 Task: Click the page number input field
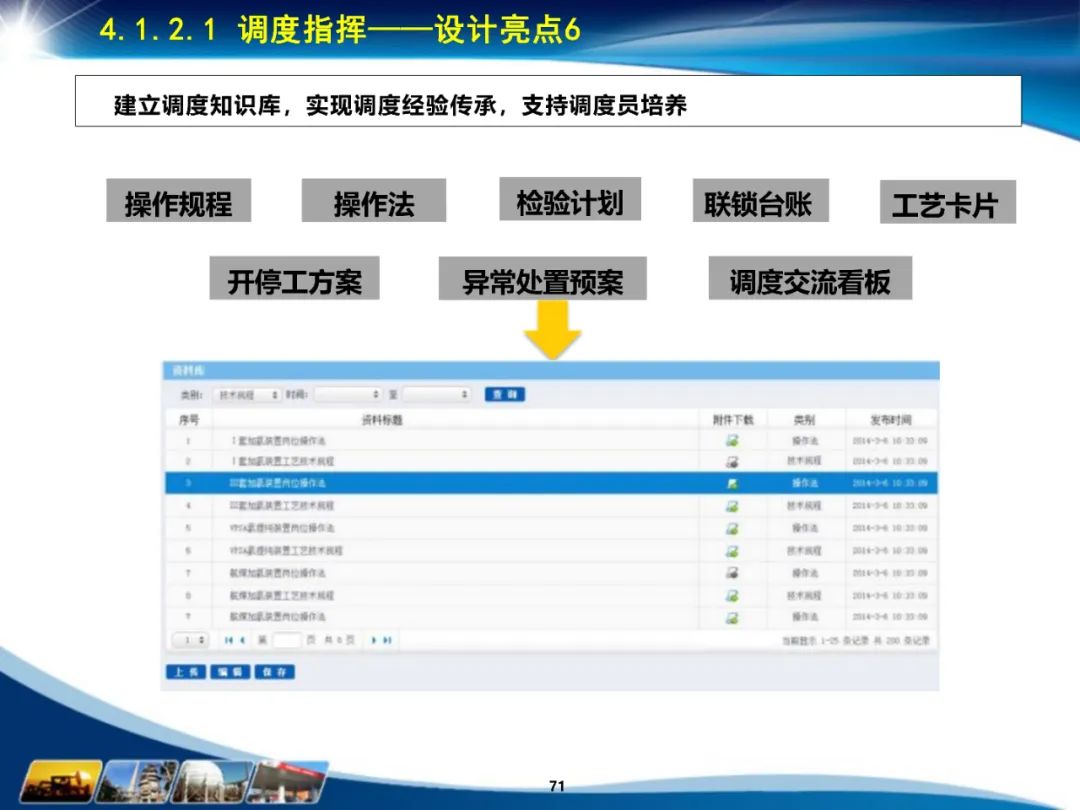pos(287,640)
